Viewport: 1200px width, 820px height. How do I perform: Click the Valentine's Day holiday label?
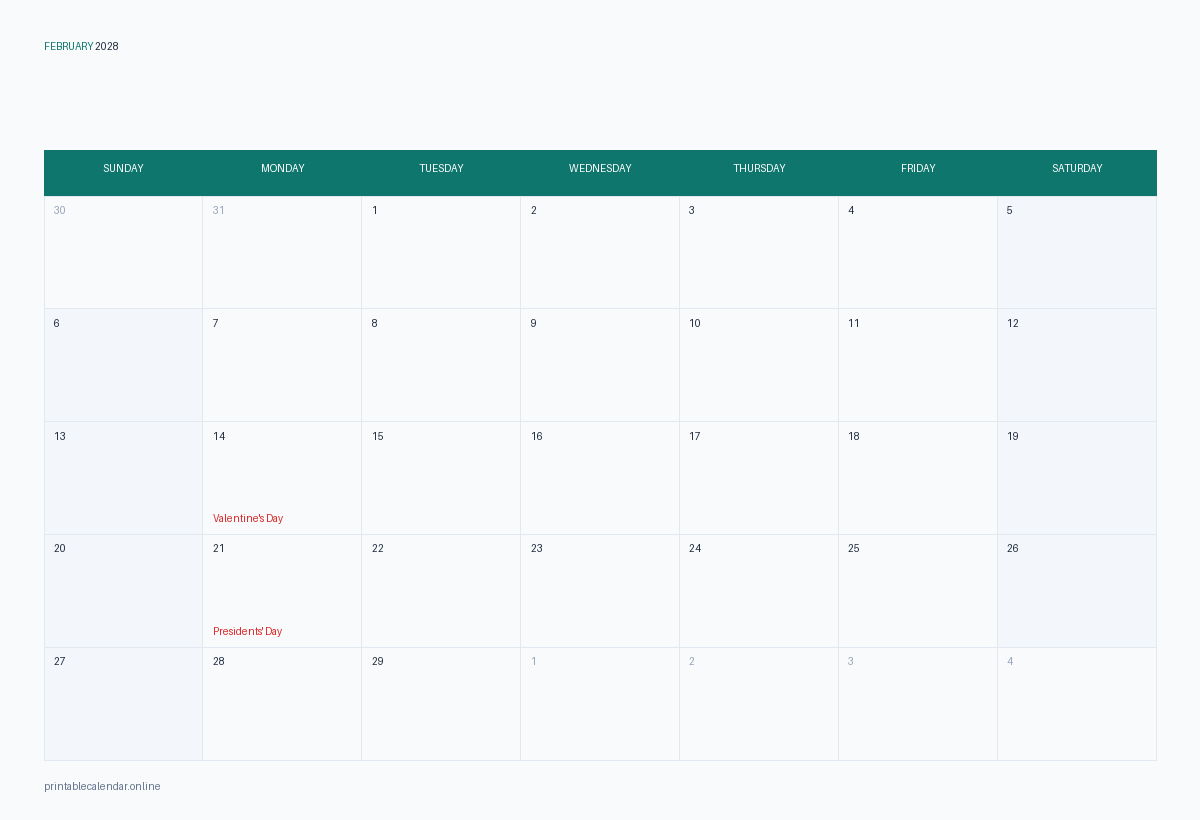(x=248, y=518)
